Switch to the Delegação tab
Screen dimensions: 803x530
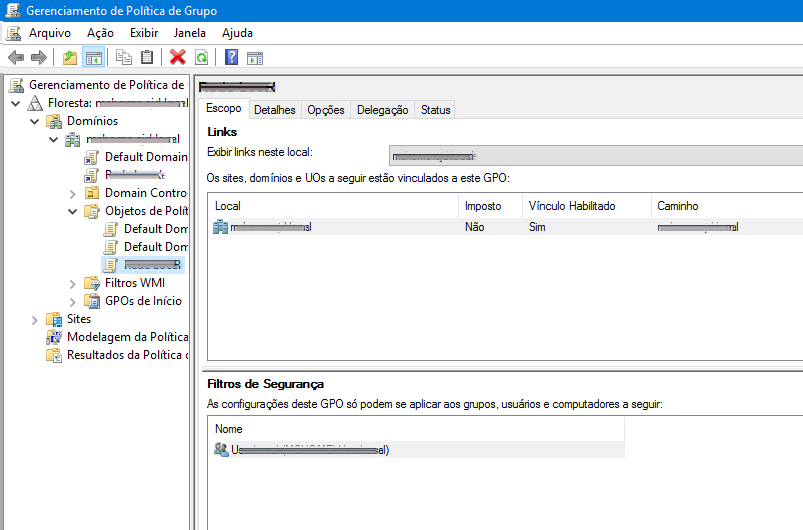coord(382,110)
